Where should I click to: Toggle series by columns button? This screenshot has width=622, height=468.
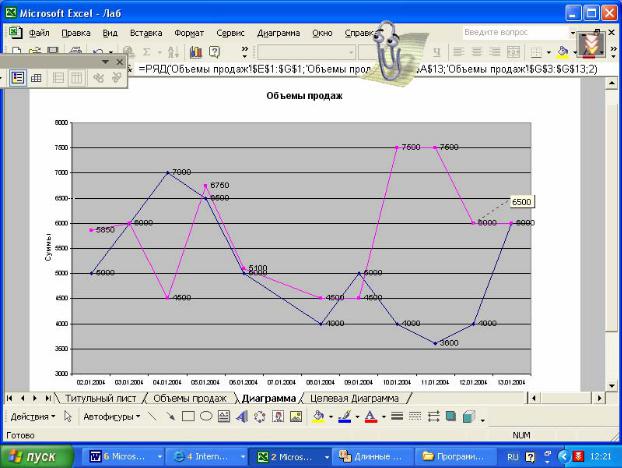pyautogui.click(x=76, y=77)
